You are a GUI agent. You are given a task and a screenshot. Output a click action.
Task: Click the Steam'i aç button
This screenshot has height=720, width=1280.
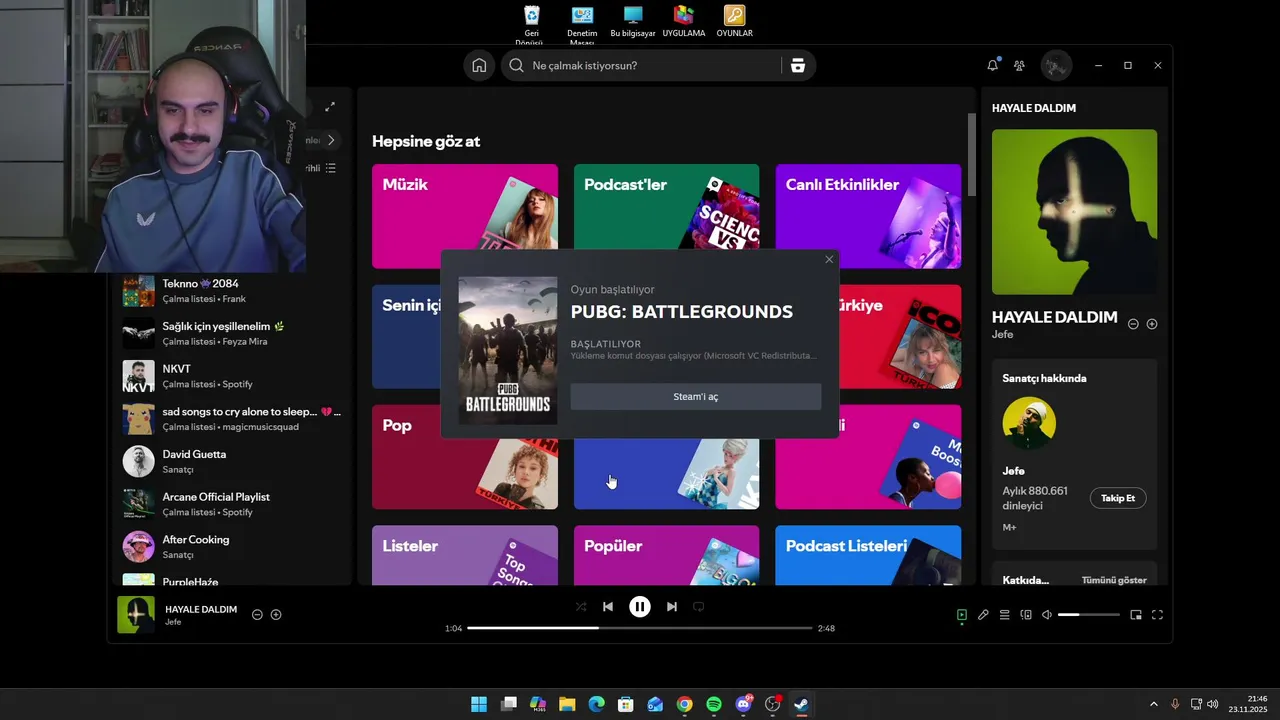pyautogui.click(x=696, y=397)
